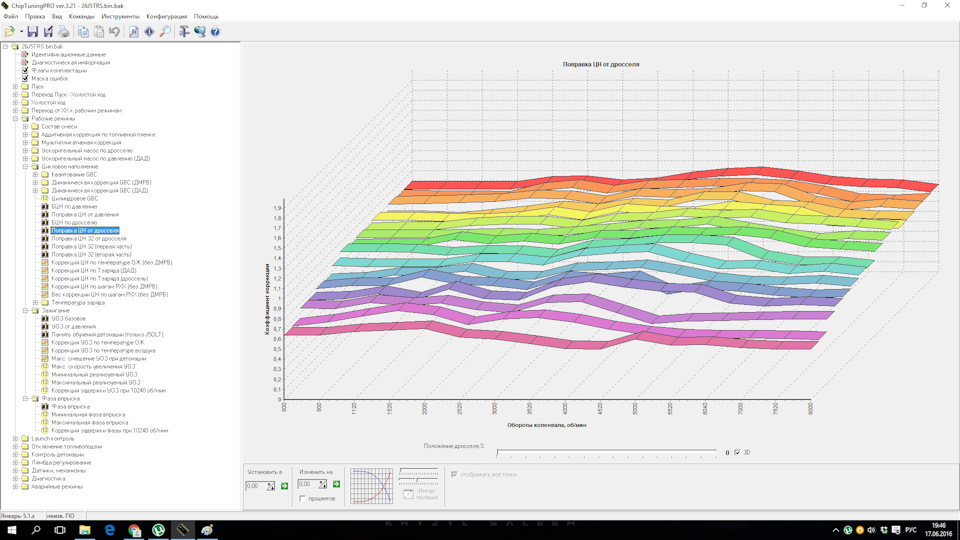Select Цилиндровое GBC tree item
Viewport: 960px width, 540px height.
tap(75, 198)
